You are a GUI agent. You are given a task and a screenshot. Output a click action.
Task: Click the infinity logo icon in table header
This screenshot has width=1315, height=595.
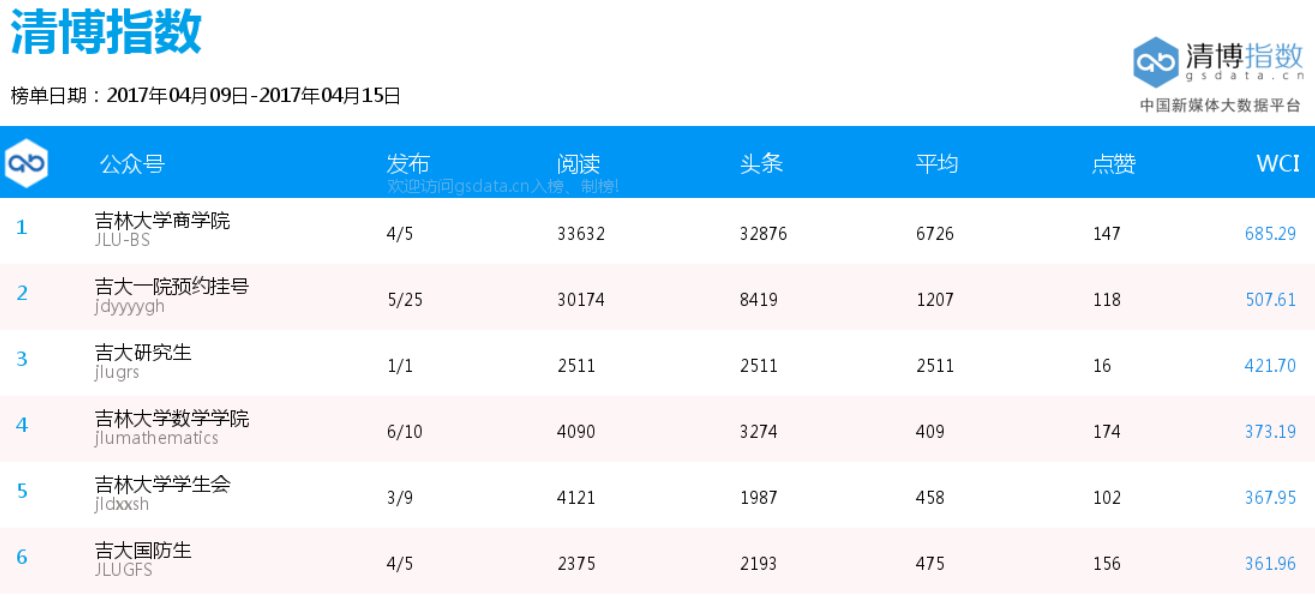(x=26, y=164)
